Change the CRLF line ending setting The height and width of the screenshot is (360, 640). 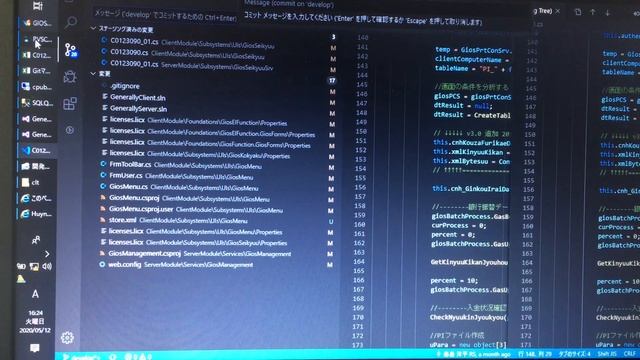630,353
